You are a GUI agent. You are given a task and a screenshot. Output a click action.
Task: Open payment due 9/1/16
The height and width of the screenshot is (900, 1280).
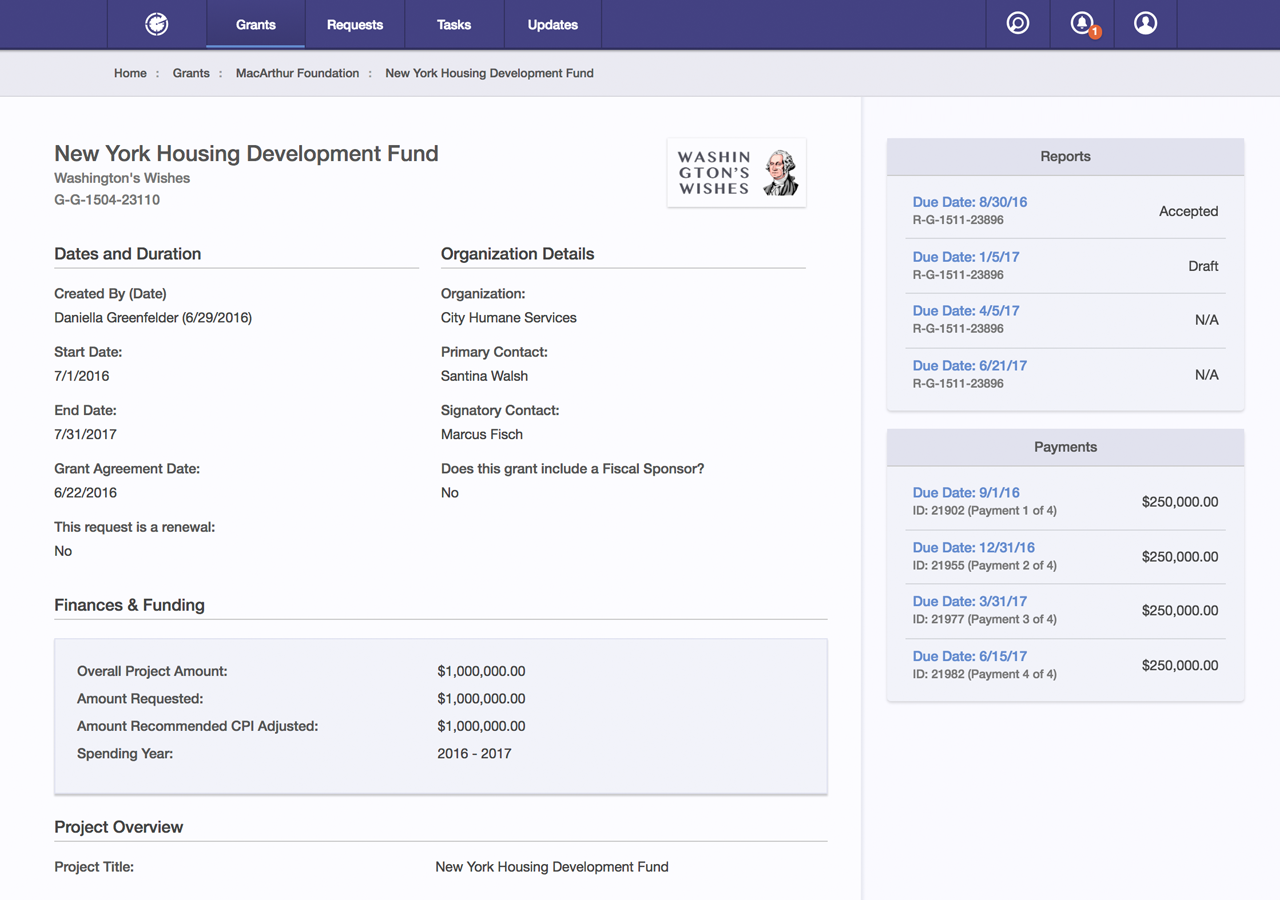pyautogui.click(x=965, y=493)
